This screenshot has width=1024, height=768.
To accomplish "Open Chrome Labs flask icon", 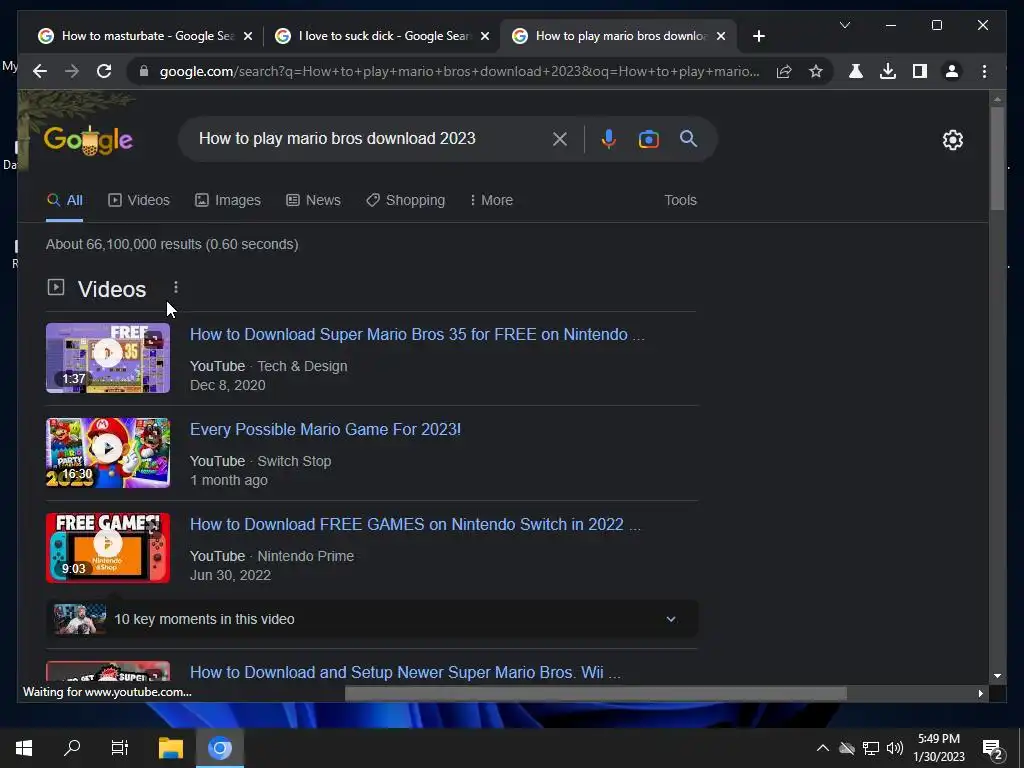I will (x=856, y=71).
